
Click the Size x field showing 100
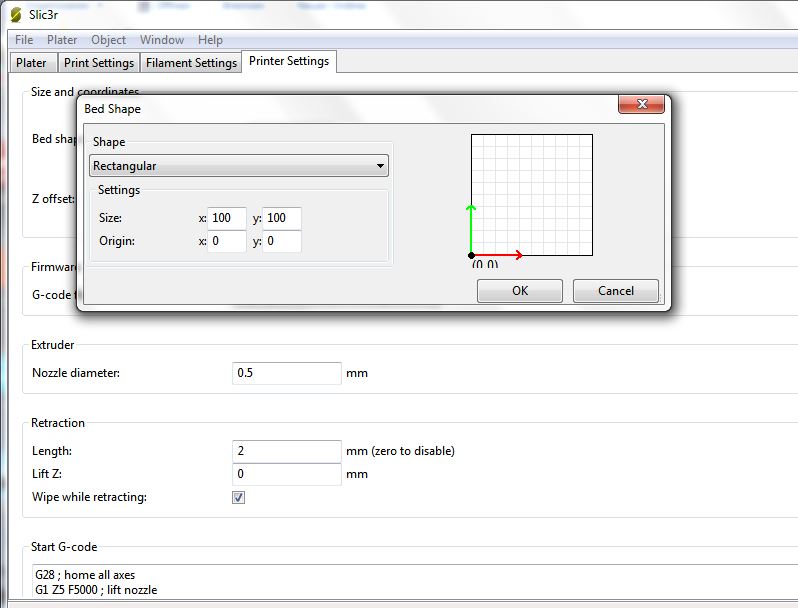tap(227, 218)
